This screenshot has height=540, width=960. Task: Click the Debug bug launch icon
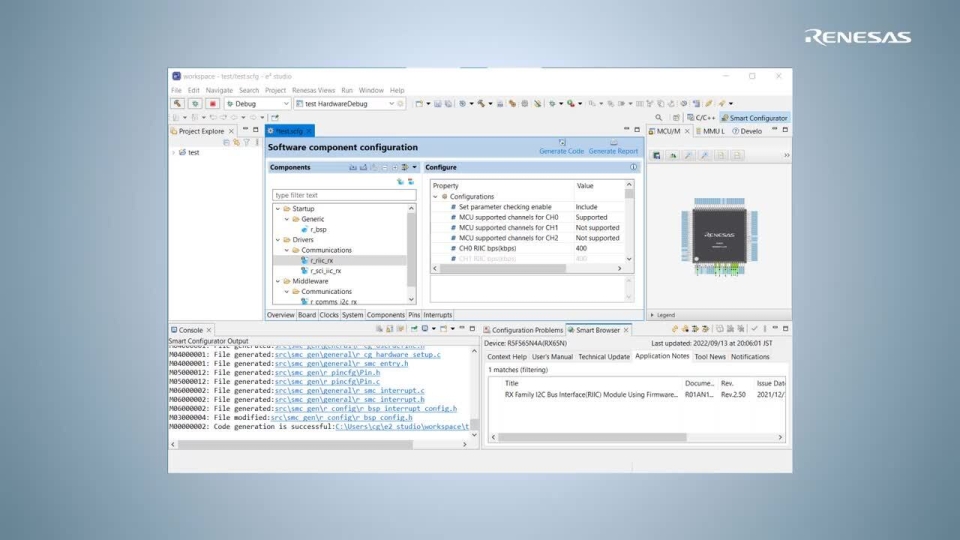195,103
